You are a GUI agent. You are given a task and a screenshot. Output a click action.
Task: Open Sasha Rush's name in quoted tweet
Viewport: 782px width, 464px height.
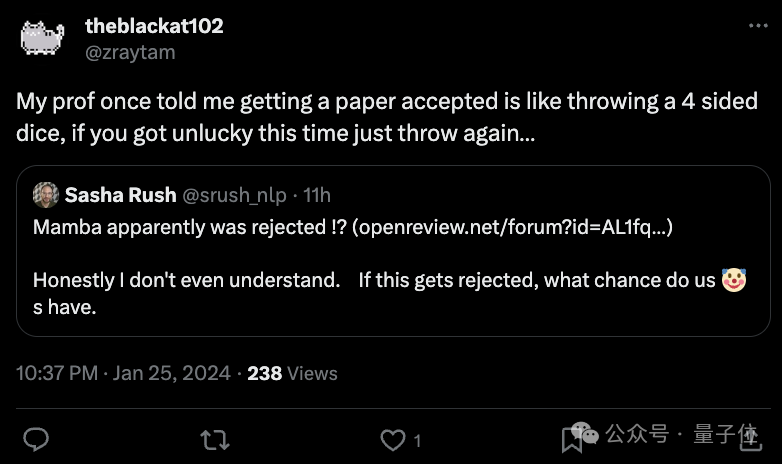click(x=120, y=194)
